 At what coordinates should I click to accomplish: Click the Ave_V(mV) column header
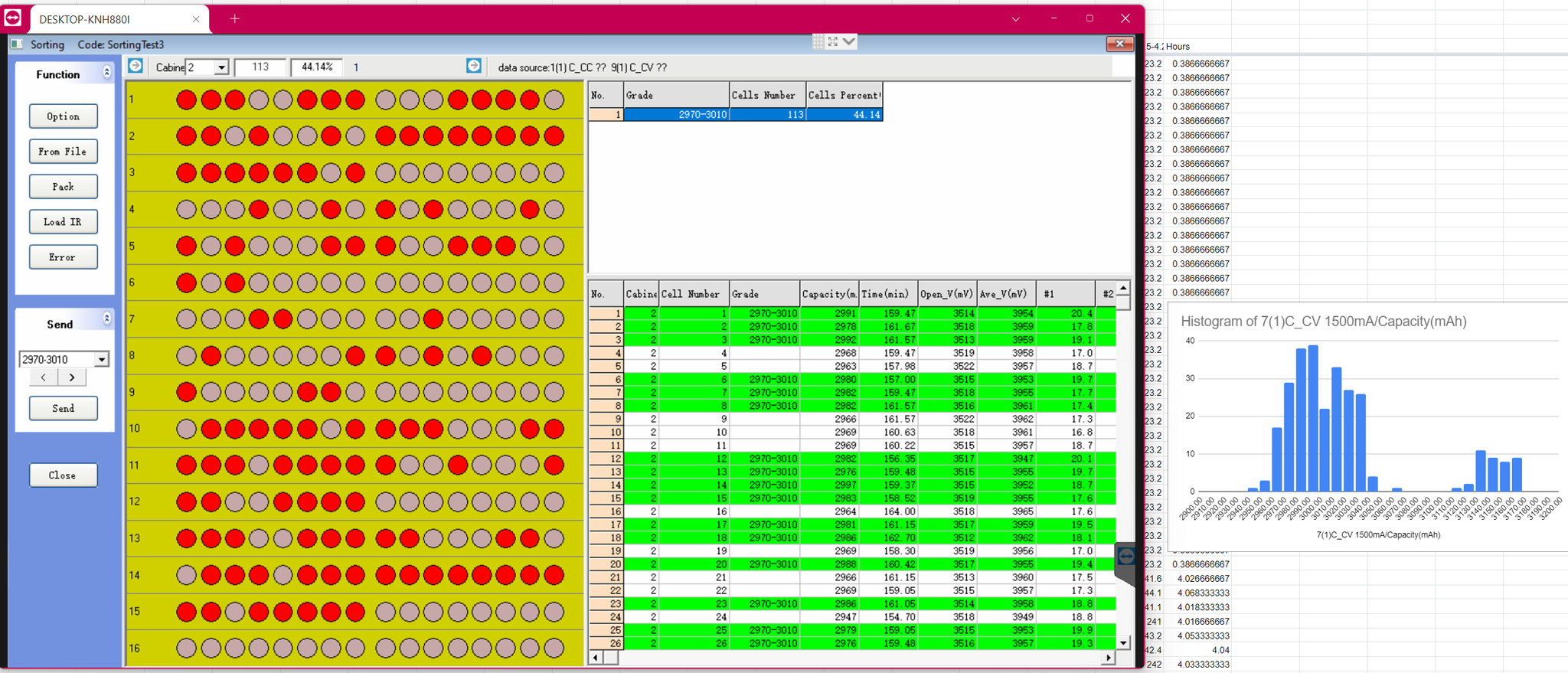(x=1007, y=294)
